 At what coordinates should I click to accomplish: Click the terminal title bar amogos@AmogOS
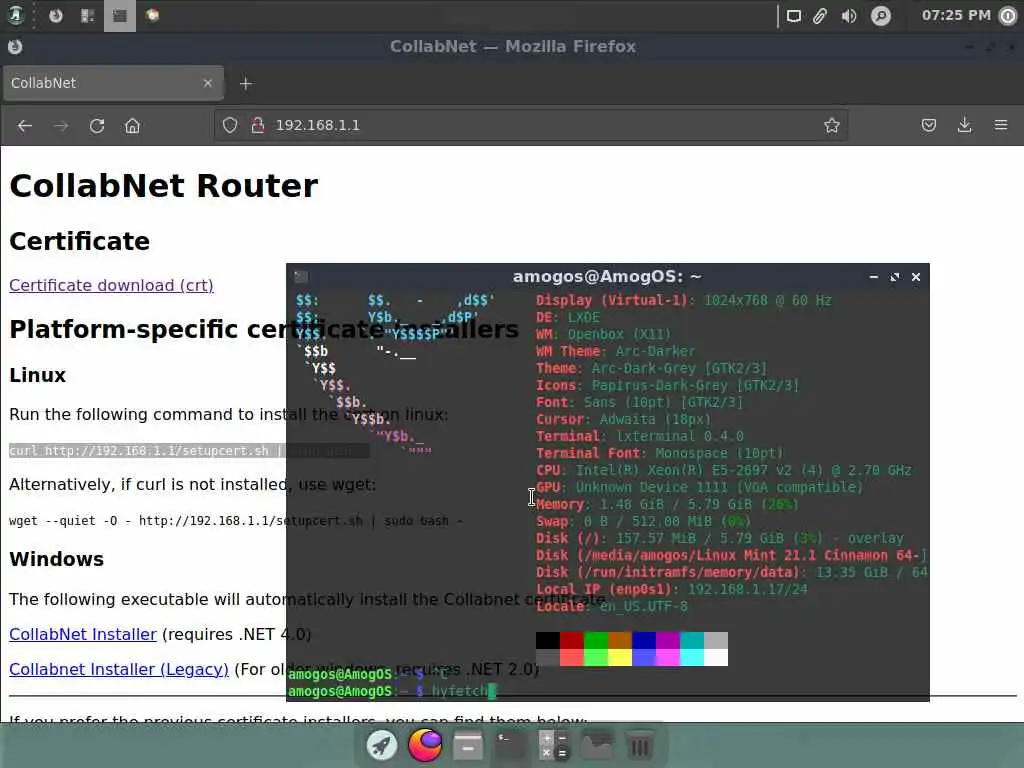tap(607, 277)
